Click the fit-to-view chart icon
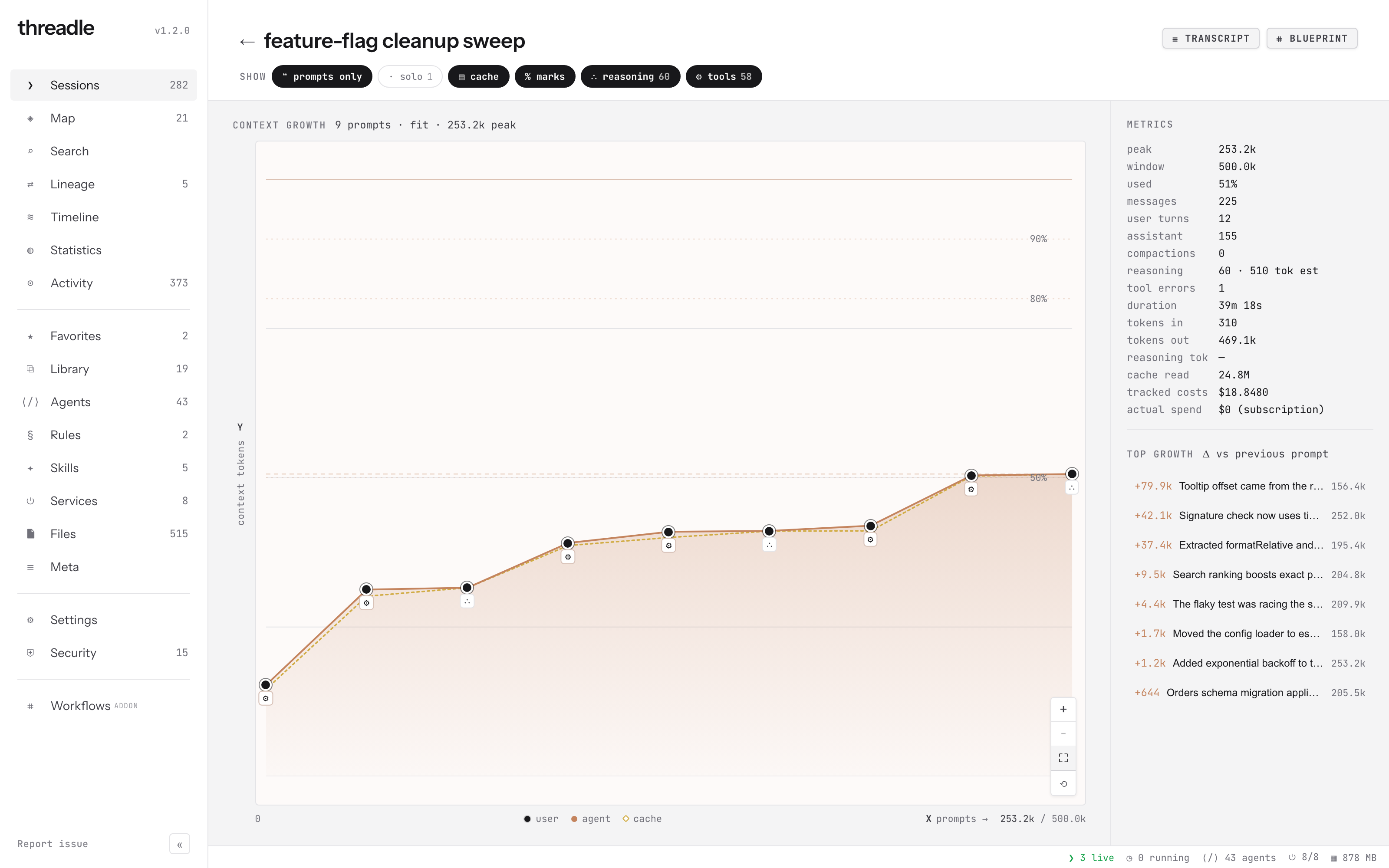Viewport: 1389px width, 868px height. 1063,758
